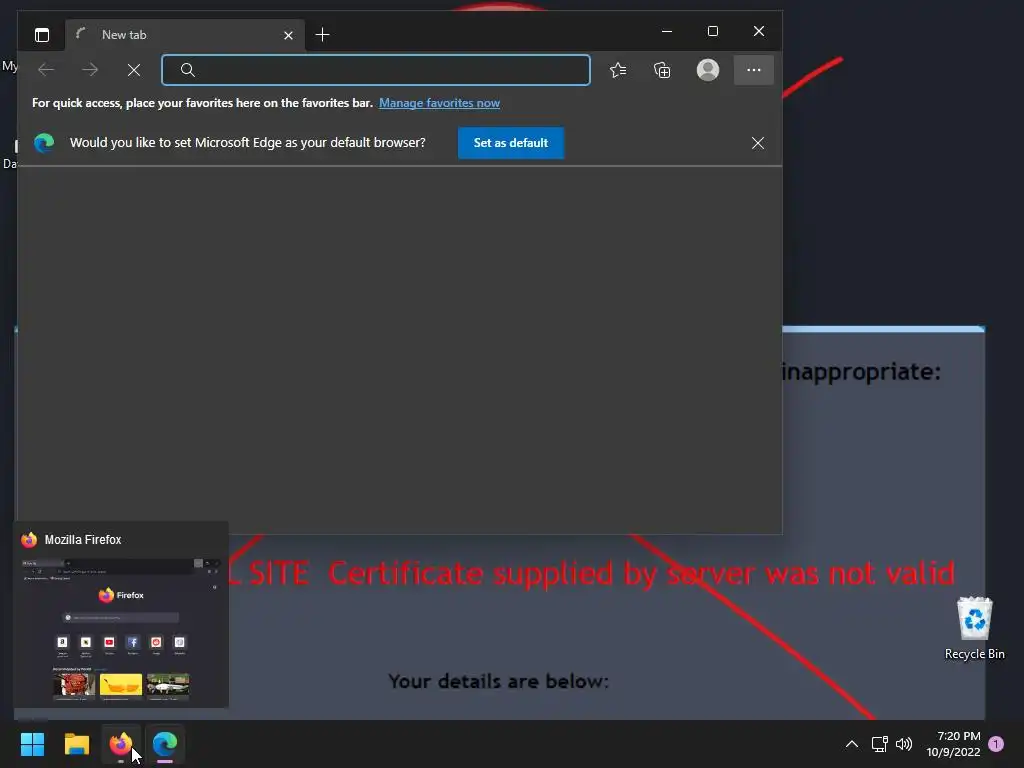This screenshot has width=1024, height=768.
Task: Click the search magnifier in address bar
Action: [x=187, y=70]
